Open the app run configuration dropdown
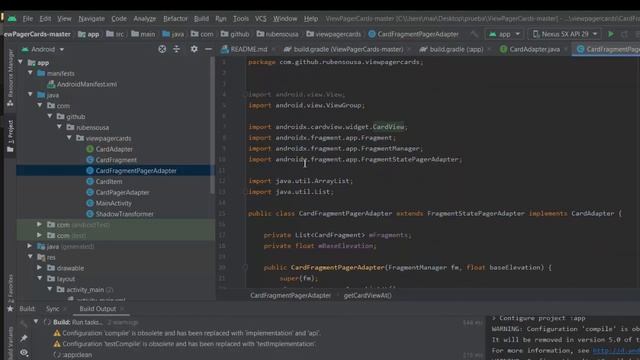 point(504,34)
